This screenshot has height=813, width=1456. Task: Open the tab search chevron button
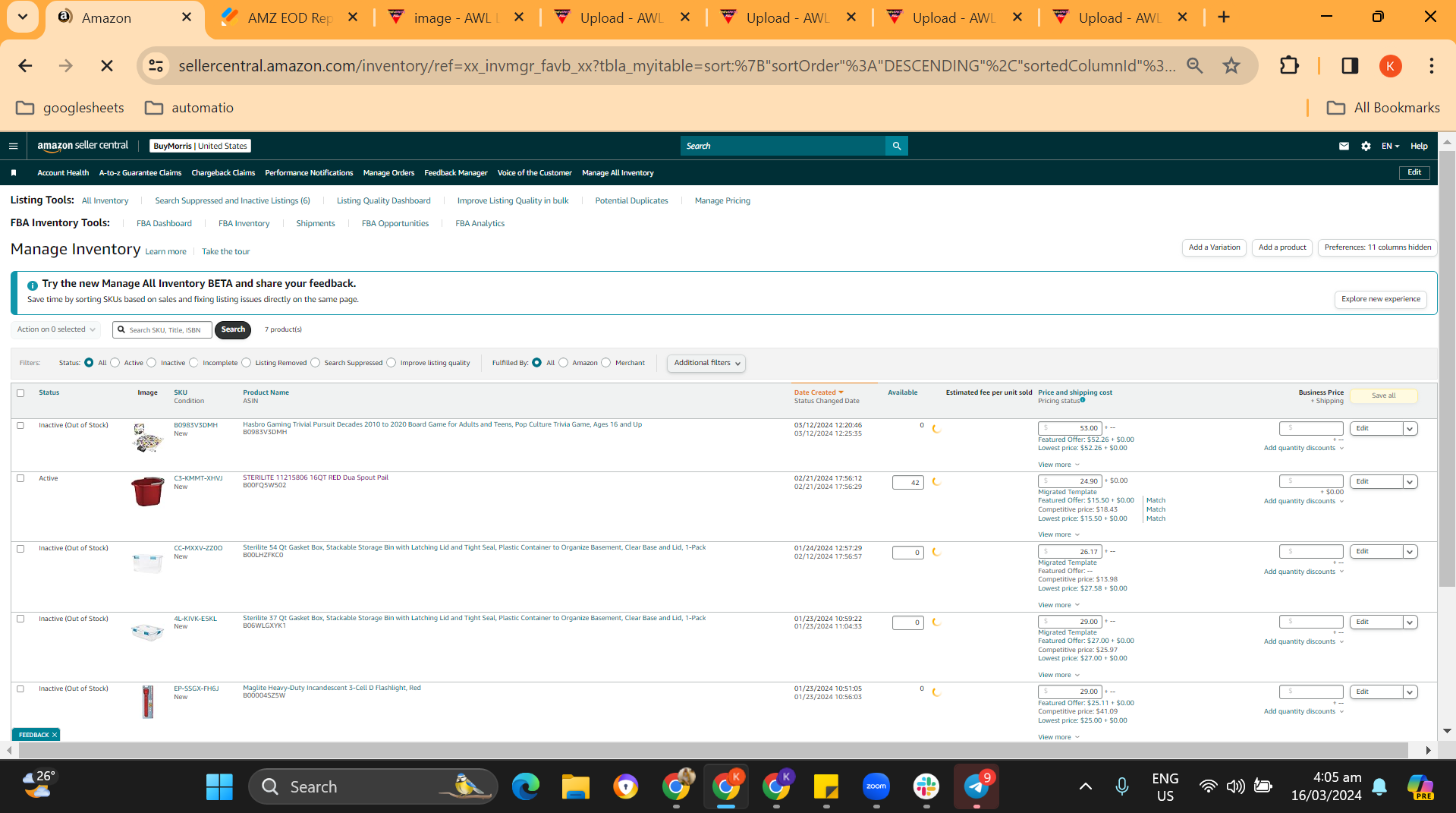pyautogui.click(x=23, y=17)
